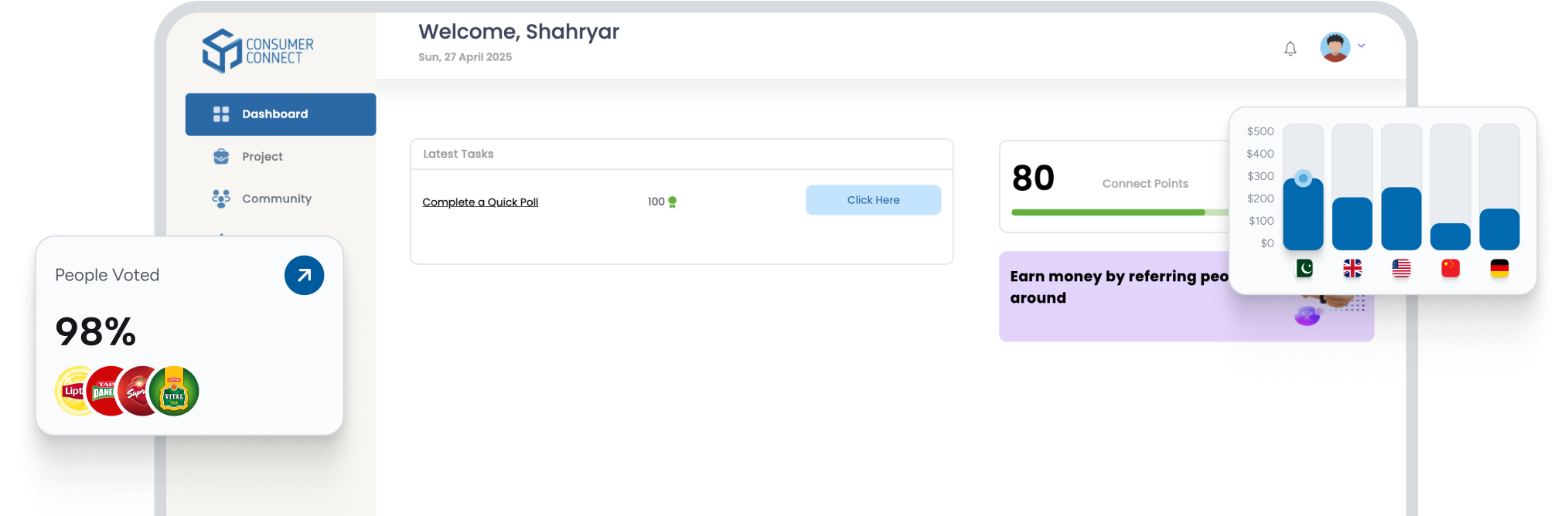Go to Project in the sidebar
1568x516 pixels.
pyautogui.click(x=261, y=157)
